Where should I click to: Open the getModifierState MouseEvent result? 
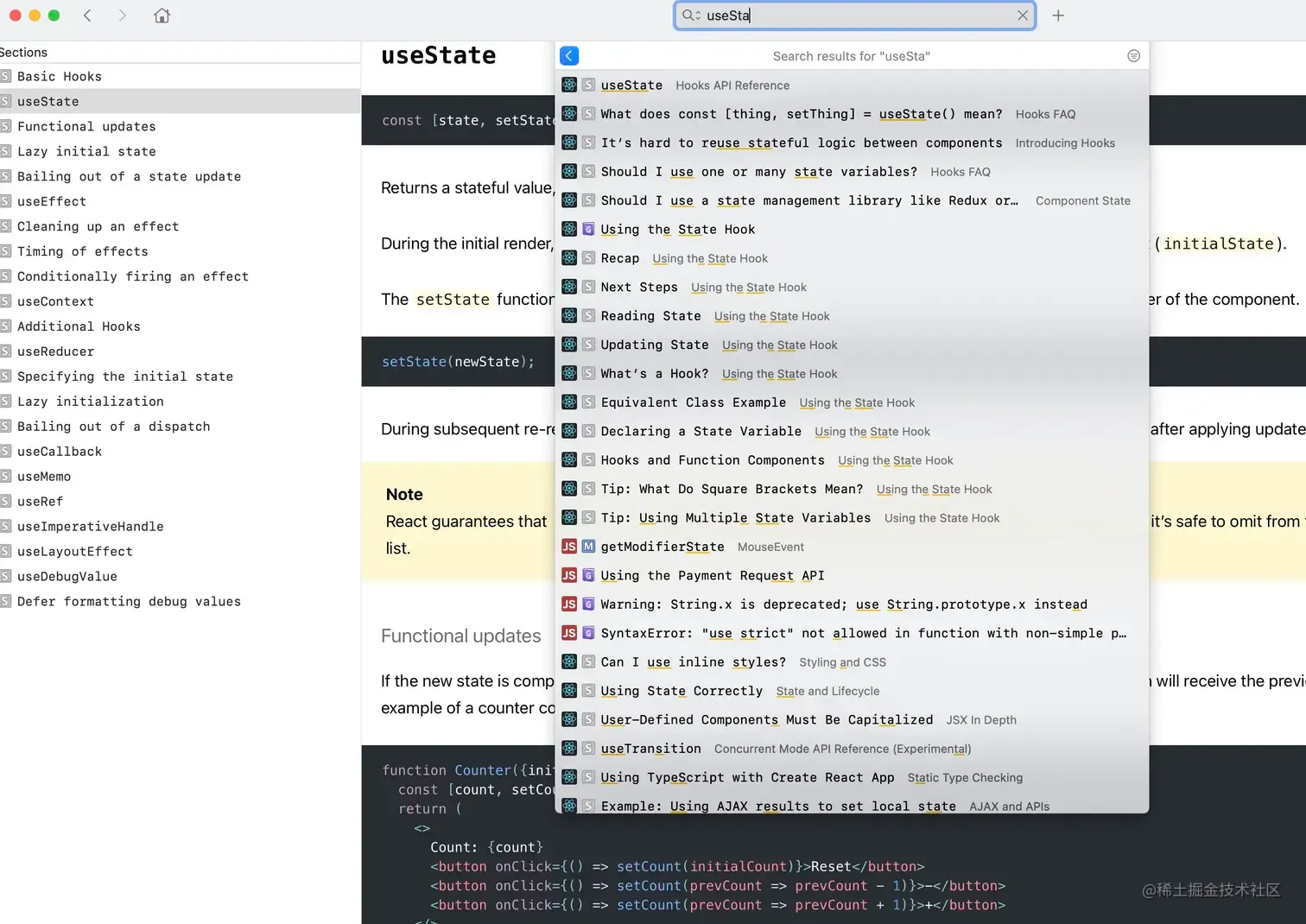point(663,547)
